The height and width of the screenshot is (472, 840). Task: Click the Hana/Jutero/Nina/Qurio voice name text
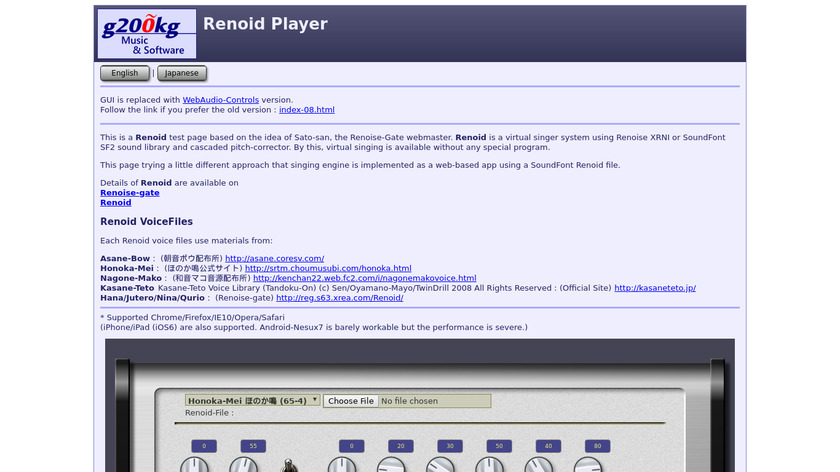[152, 298]
